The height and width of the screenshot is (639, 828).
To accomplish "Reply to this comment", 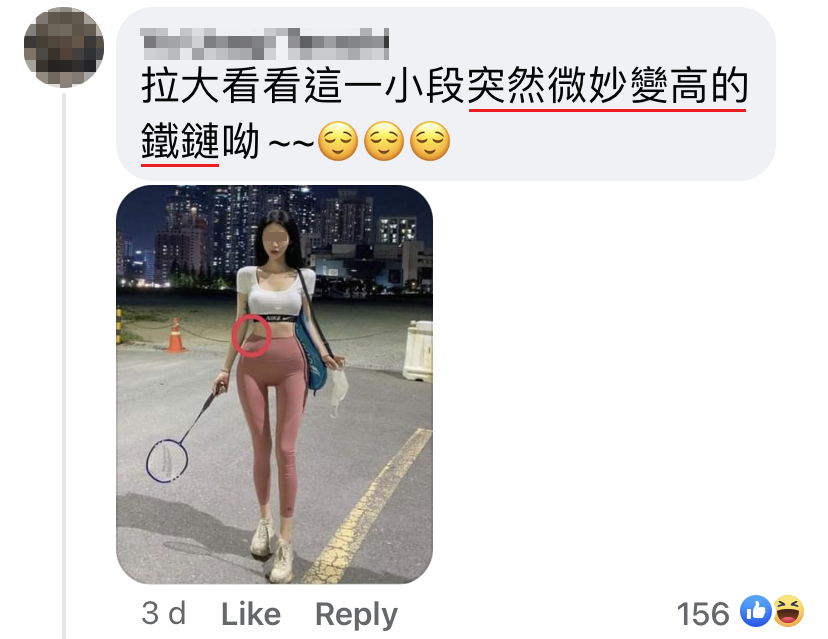I will (x=356, y=615).
